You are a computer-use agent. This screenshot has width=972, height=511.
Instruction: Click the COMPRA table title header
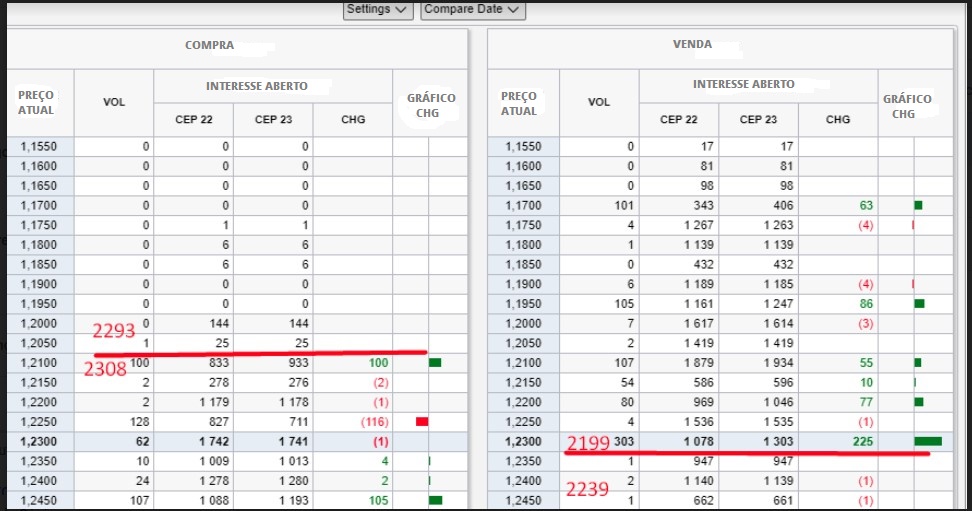210,45
